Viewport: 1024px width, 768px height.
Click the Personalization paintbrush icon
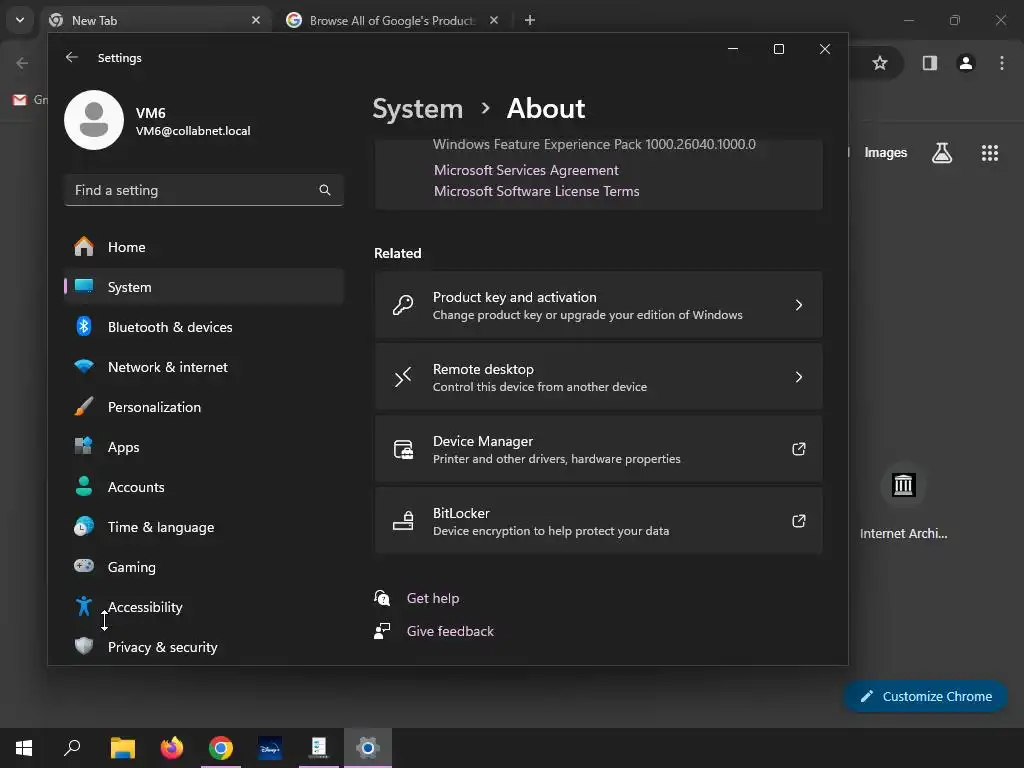tap(84, 407)
